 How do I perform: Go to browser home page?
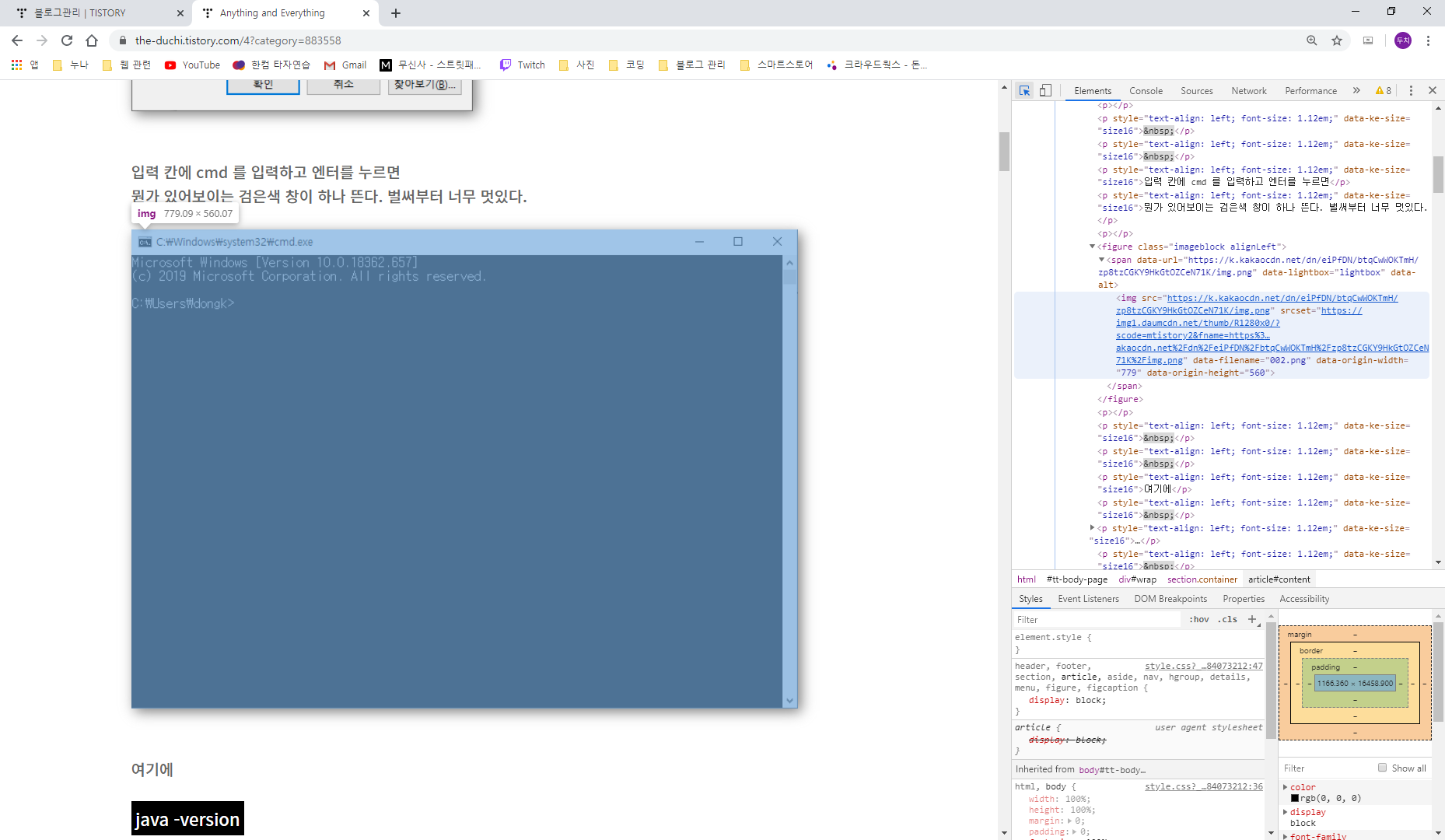click(x=92, y=40)
